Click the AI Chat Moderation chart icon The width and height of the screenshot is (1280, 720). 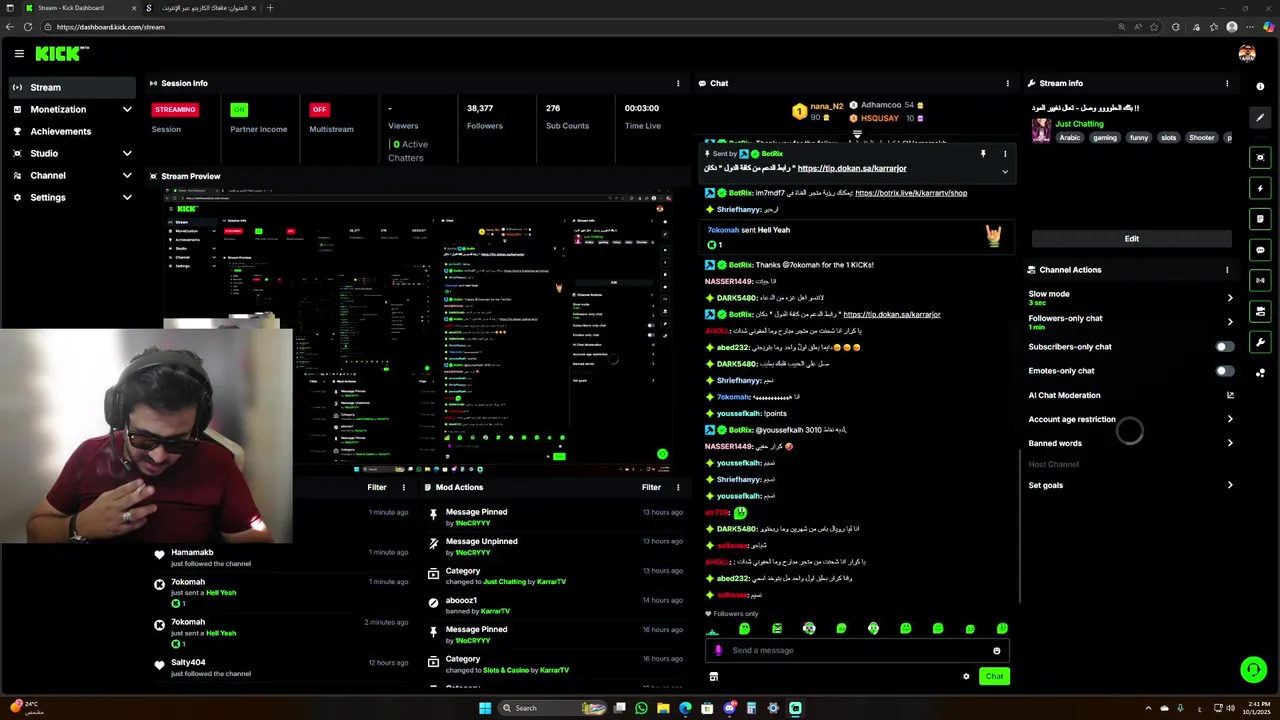pos(1230,395)
